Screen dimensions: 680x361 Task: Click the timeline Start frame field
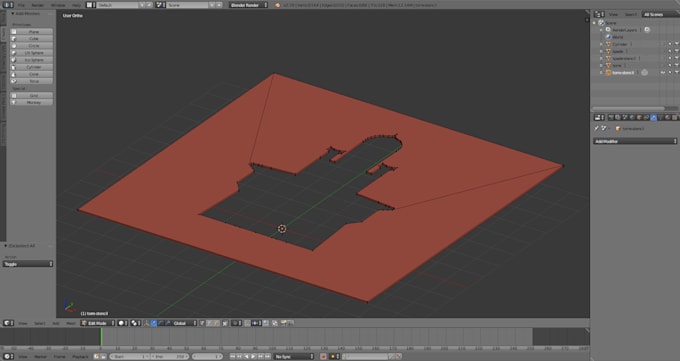point(129,356)
